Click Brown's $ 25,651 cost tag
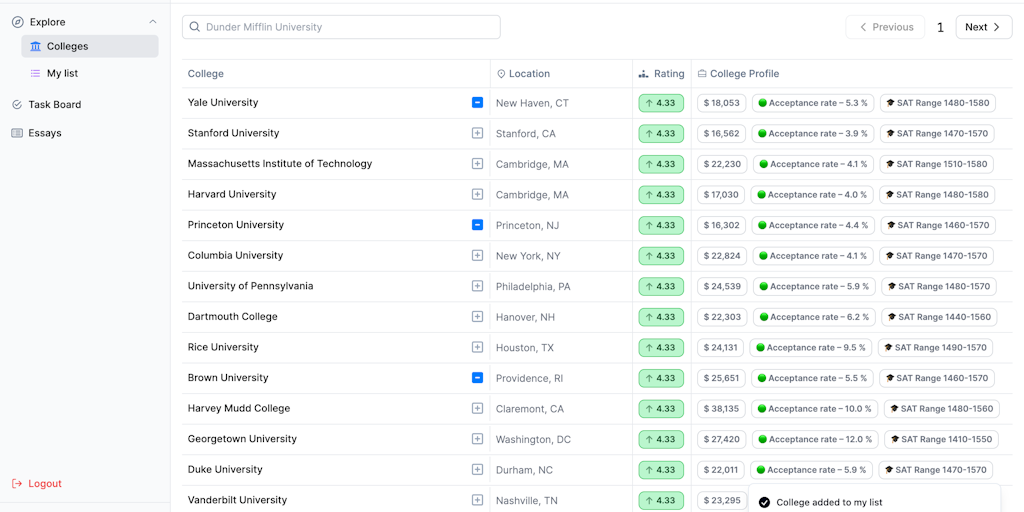This screenshot has width=1024, height=512. pyautogui.click(x=722, y=378)
